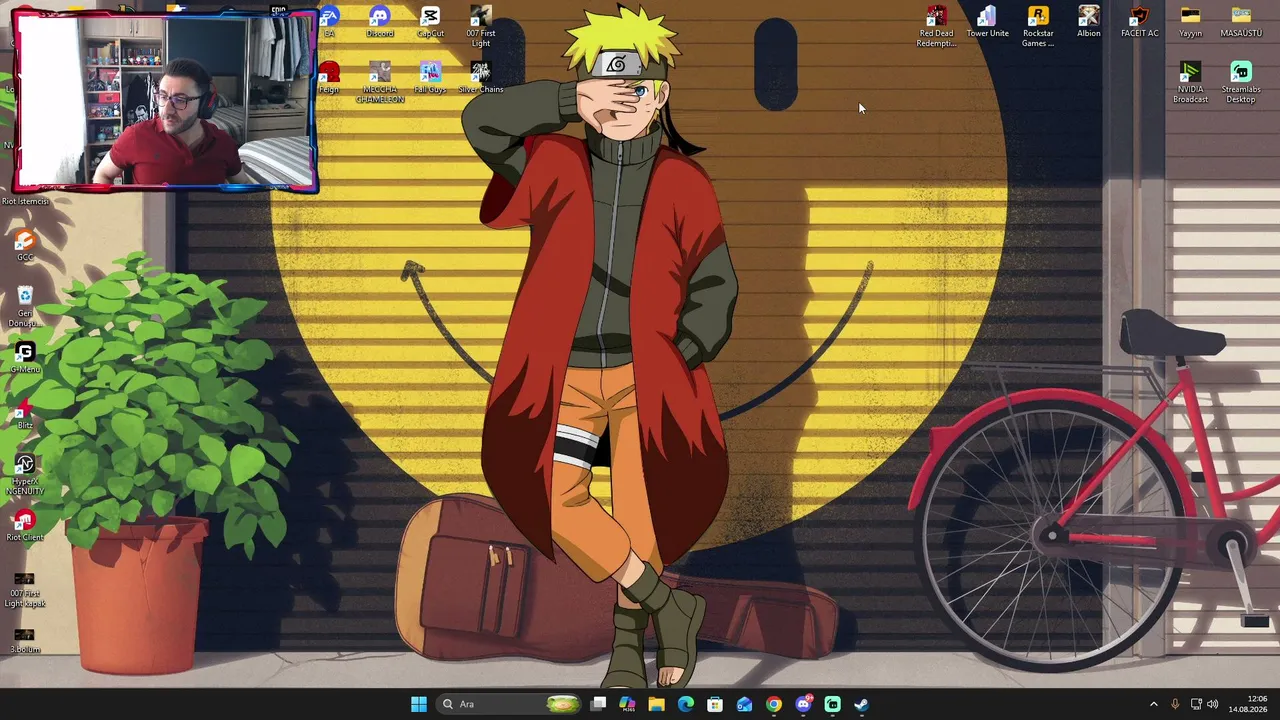Open the volume control in system tray
Screen dimensions: 1280x720
pyautogui.click(x=1213, y=704)
